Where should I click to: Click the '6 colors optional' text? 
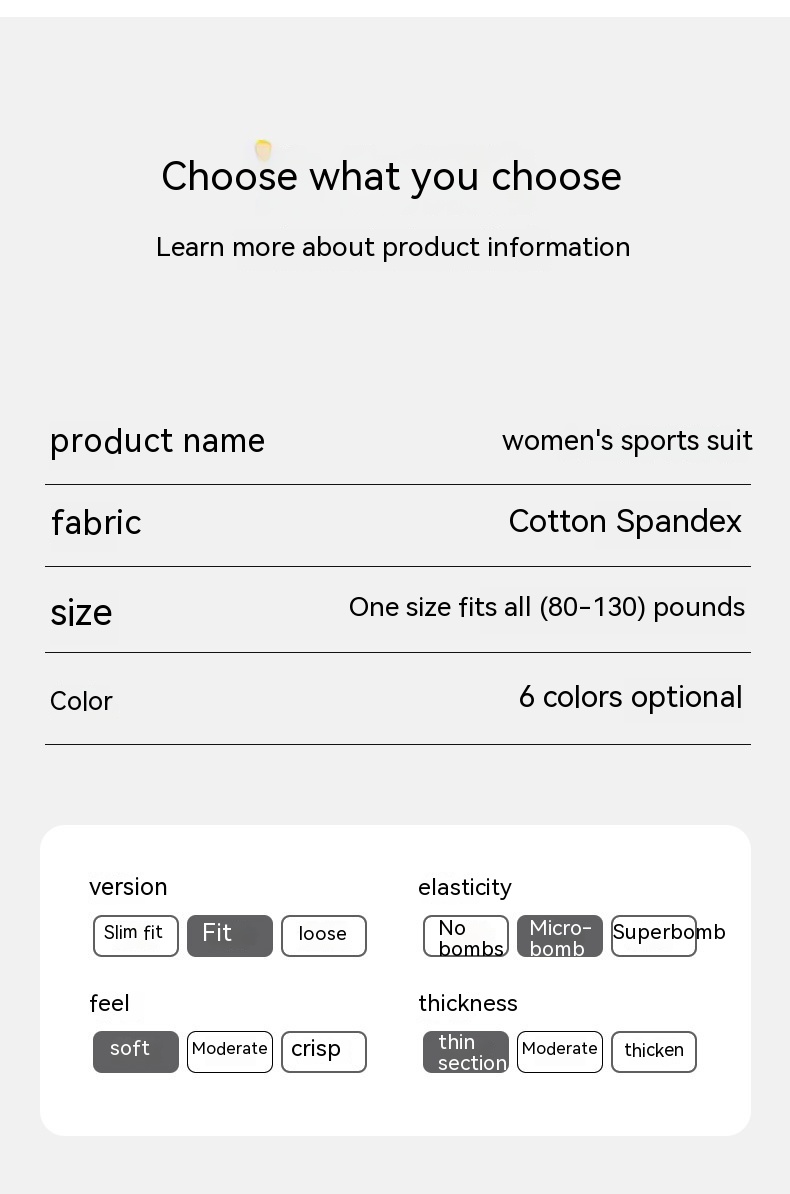point(630,698)
